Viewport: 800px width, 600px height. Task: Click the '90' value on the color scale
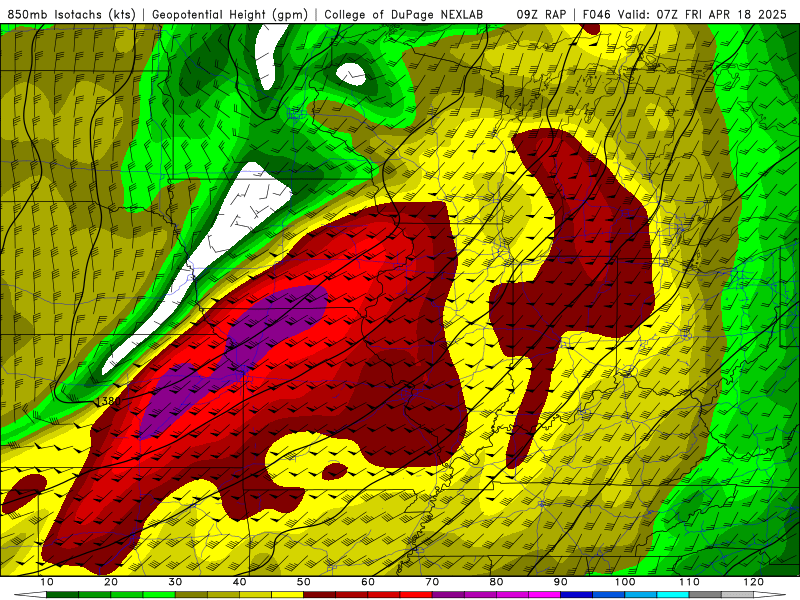click(x=561, y=582)
